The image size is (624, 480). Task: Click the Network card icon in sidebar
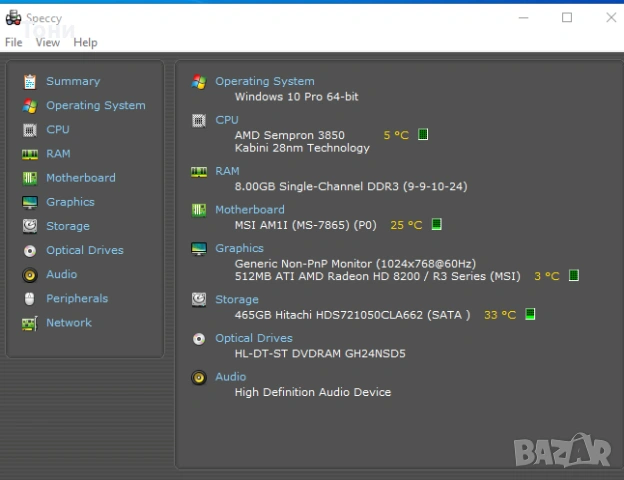(30, 323)
